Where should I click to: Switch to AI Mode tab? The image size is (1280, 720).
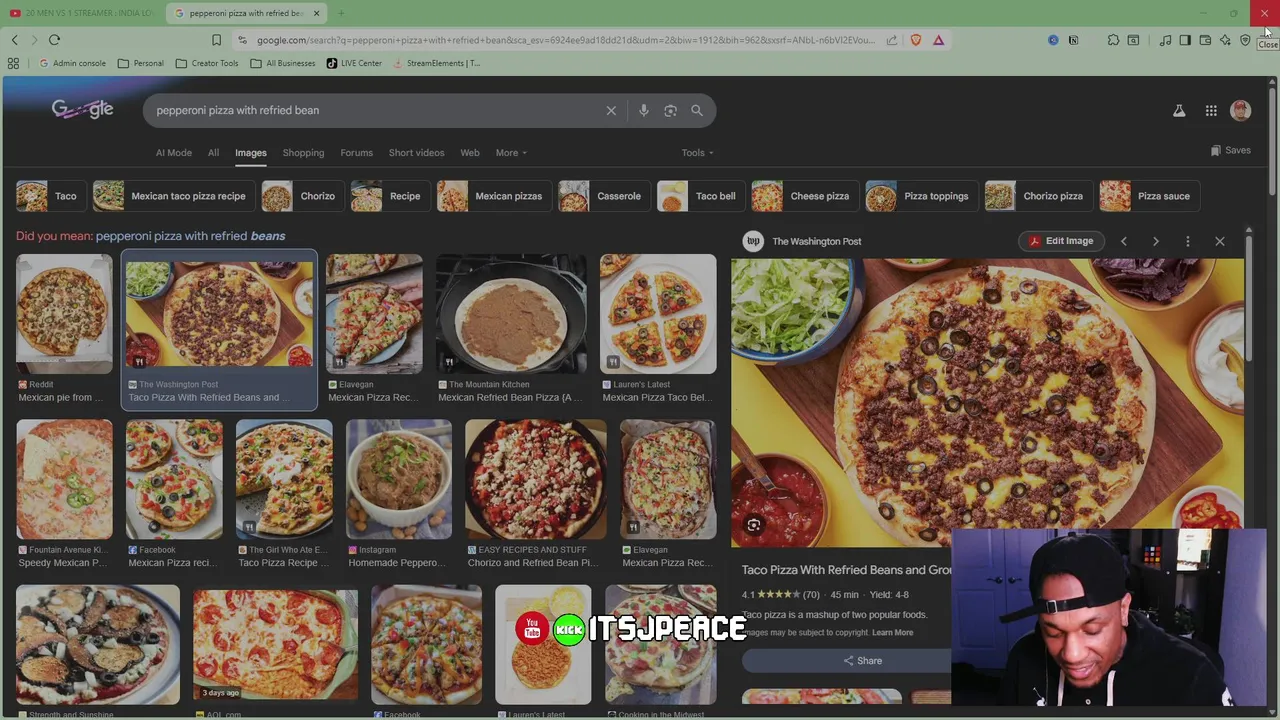pos(174,153)
